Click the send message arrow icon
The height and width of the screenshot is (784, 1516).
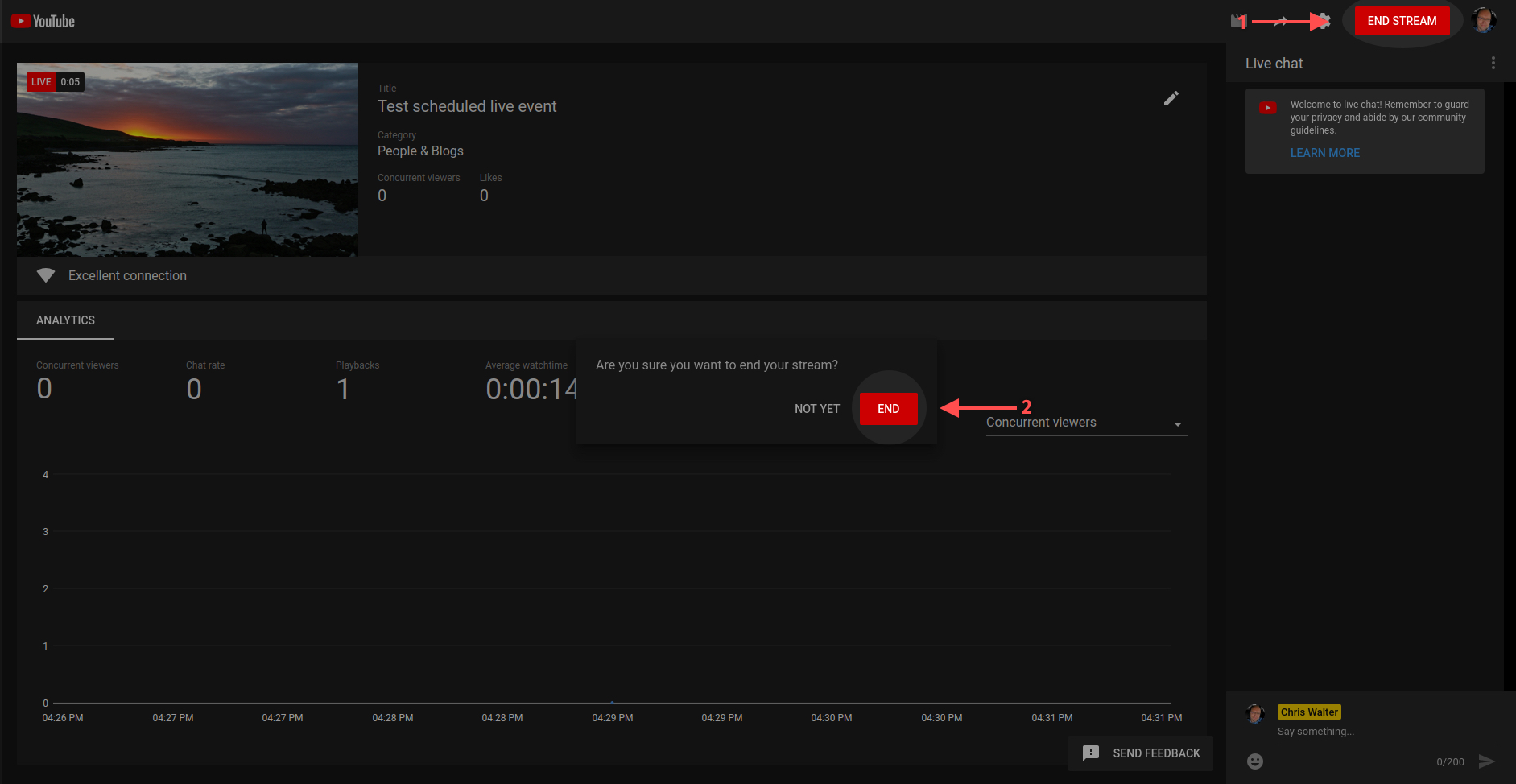tap(1486, 761)
